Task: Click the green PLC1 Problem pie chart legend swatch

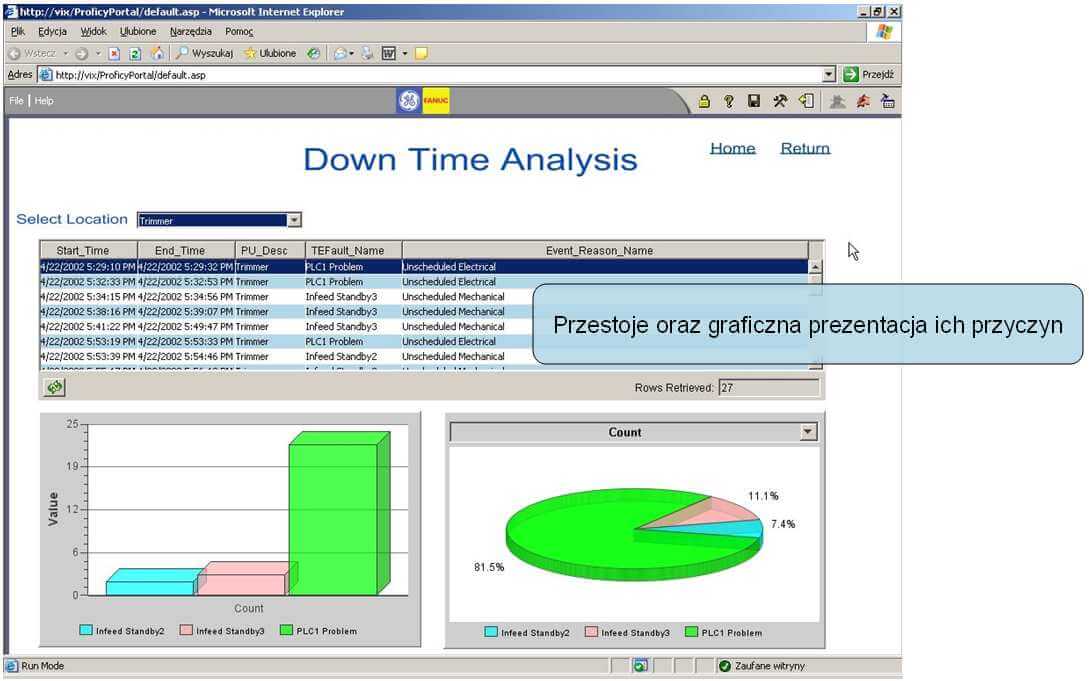Action: (691, 632)
